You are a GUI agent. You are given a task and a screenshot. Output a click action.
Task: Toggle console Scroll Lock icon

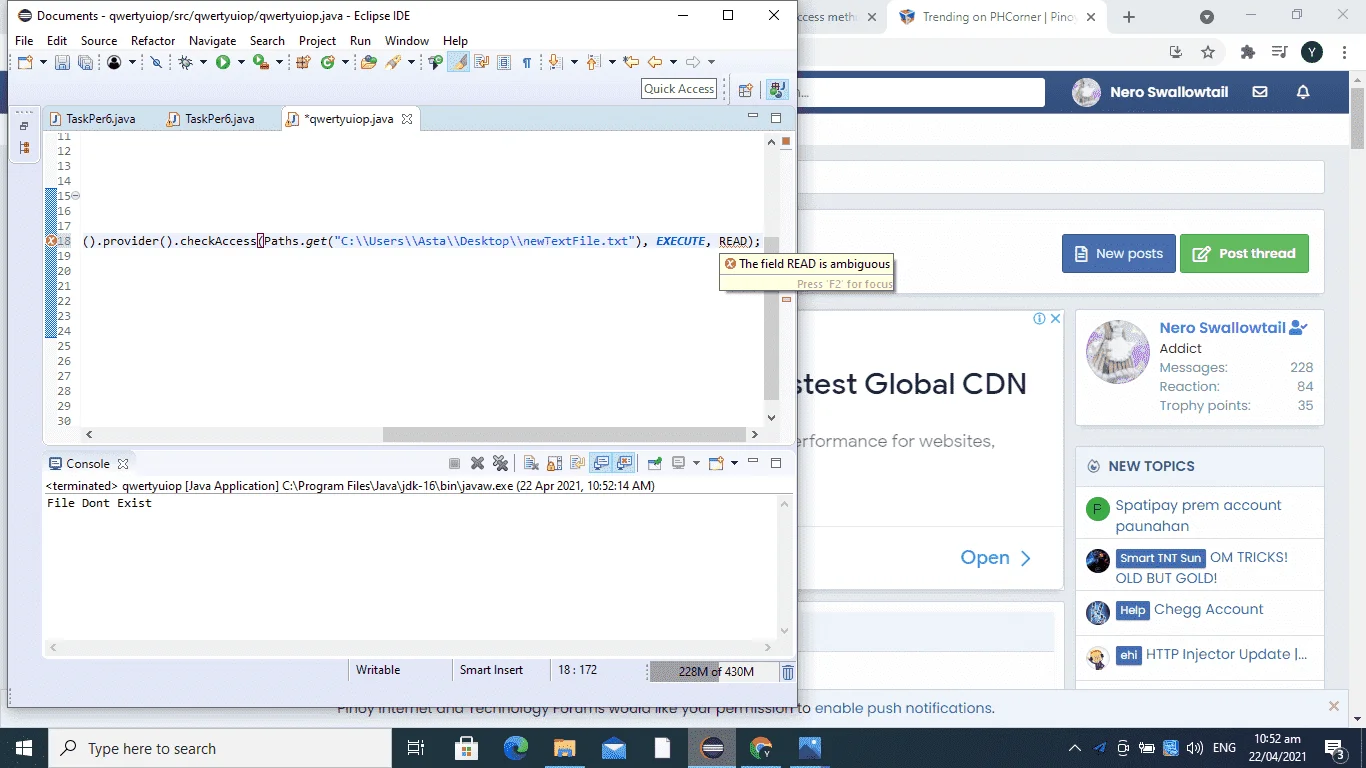pyautogui.click(x=555, y=463)
